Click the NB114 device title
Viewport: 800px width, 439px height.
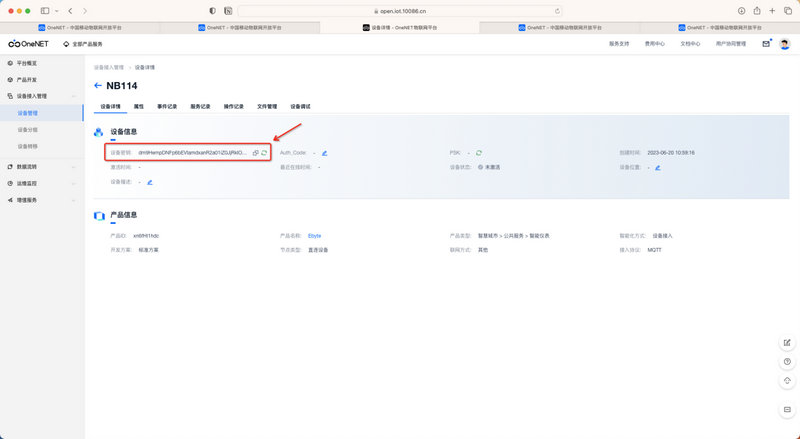coord(122,86)
